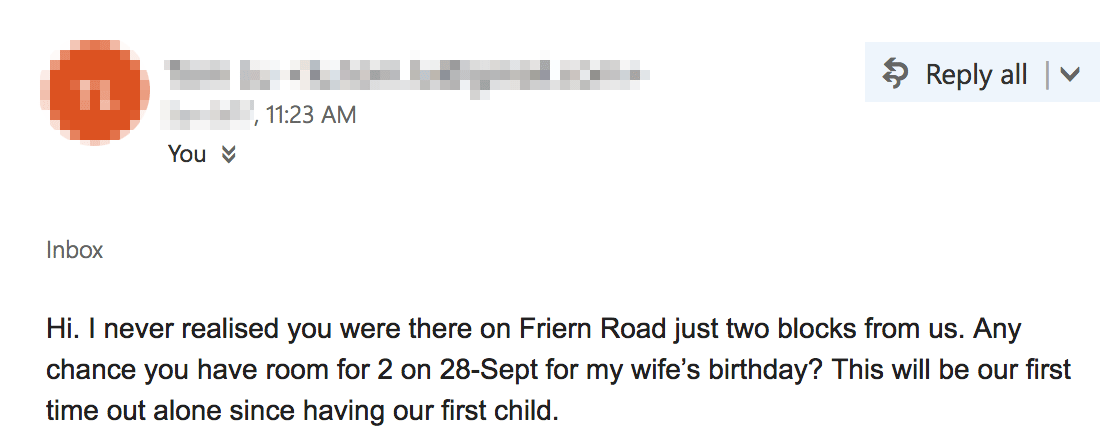
Task: Open the Reply all dropdown chevron
Action: pyautogui.click(x=1070, y=74)
